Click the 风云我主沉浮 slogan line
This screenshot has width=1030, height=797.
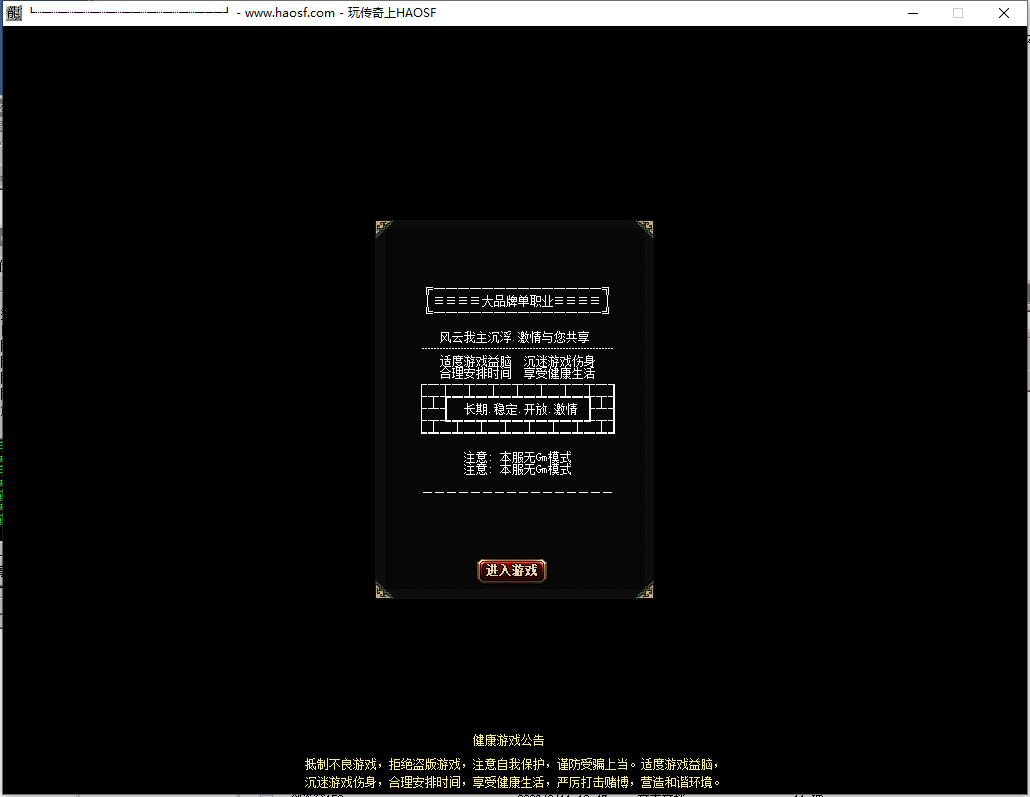tap(515, 338)
